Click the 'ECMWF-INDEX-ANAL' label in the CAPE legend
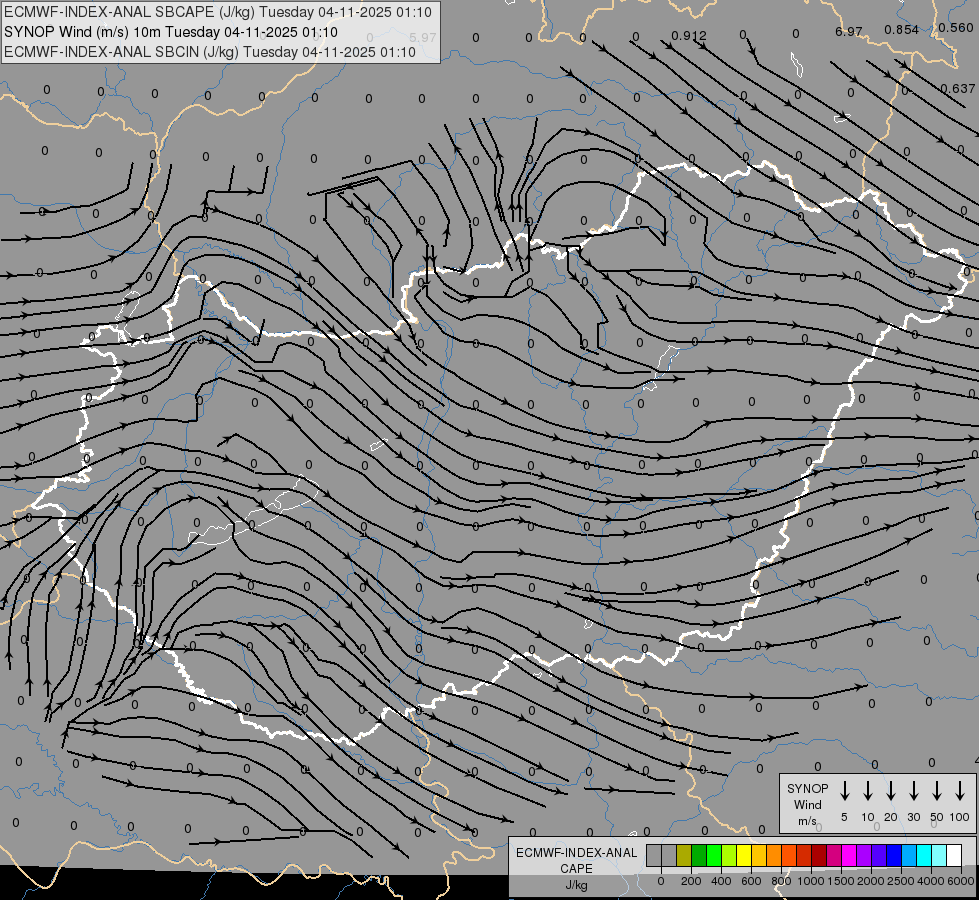This screenshot has width=979, height=900. [576, 853]
